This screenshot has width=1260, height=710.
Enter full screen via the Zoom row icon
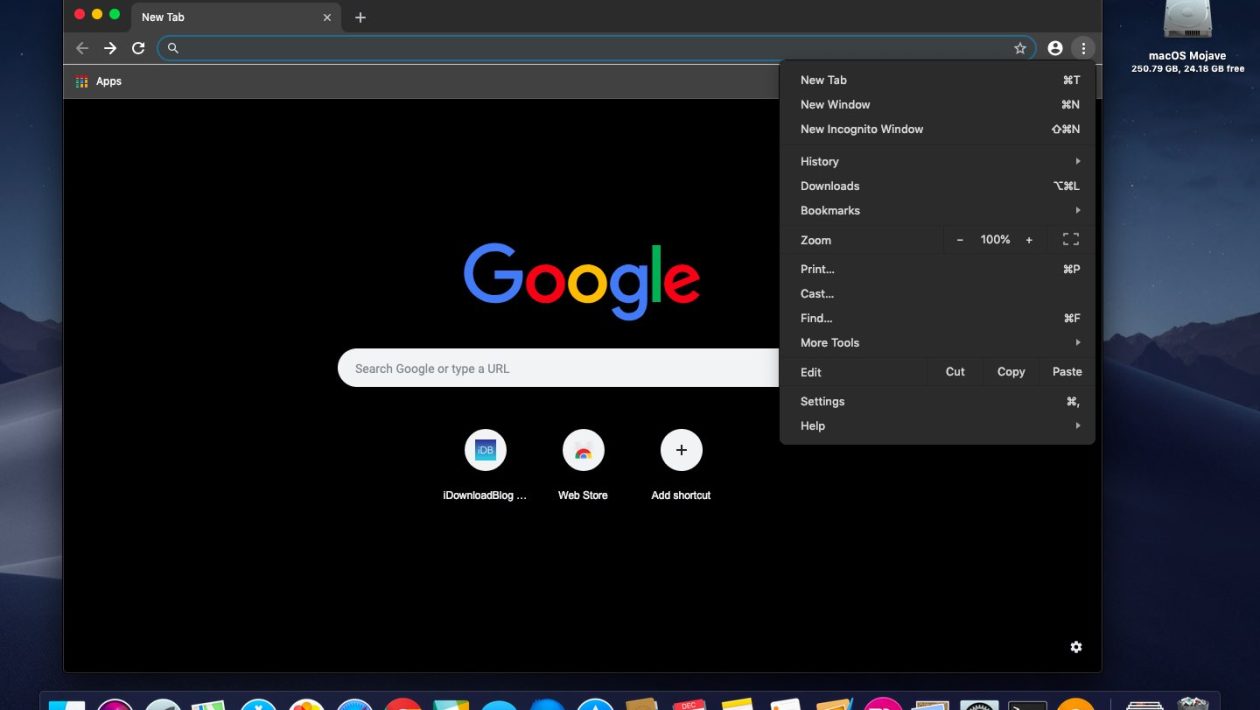pyautogui.click(x=1071, y=239)
